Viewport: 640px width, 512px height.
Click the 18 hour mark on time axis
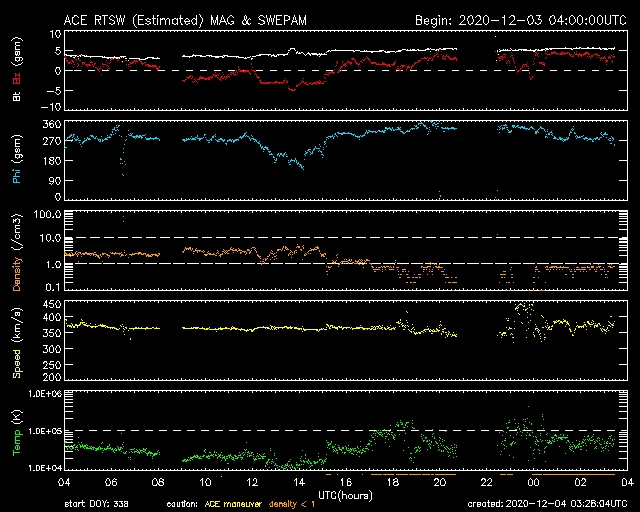393,482
